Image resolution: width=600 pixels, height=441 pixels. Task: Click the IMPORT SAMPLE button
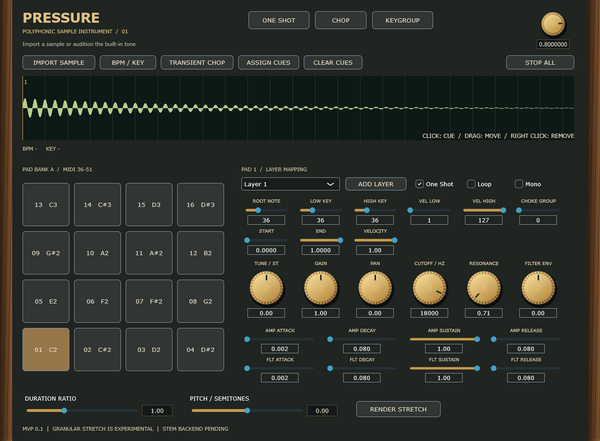[59, 62]
